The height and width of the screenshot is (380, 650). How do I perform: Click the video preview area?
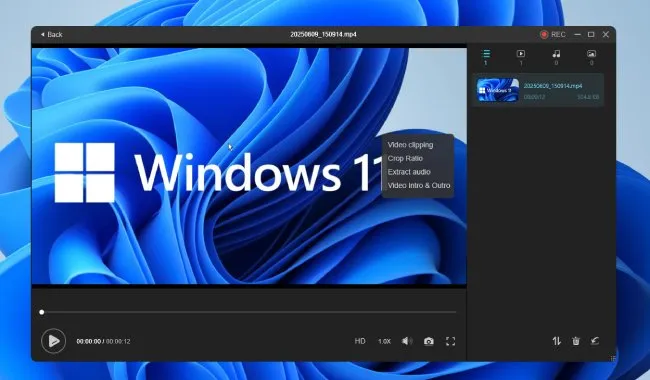249,166
